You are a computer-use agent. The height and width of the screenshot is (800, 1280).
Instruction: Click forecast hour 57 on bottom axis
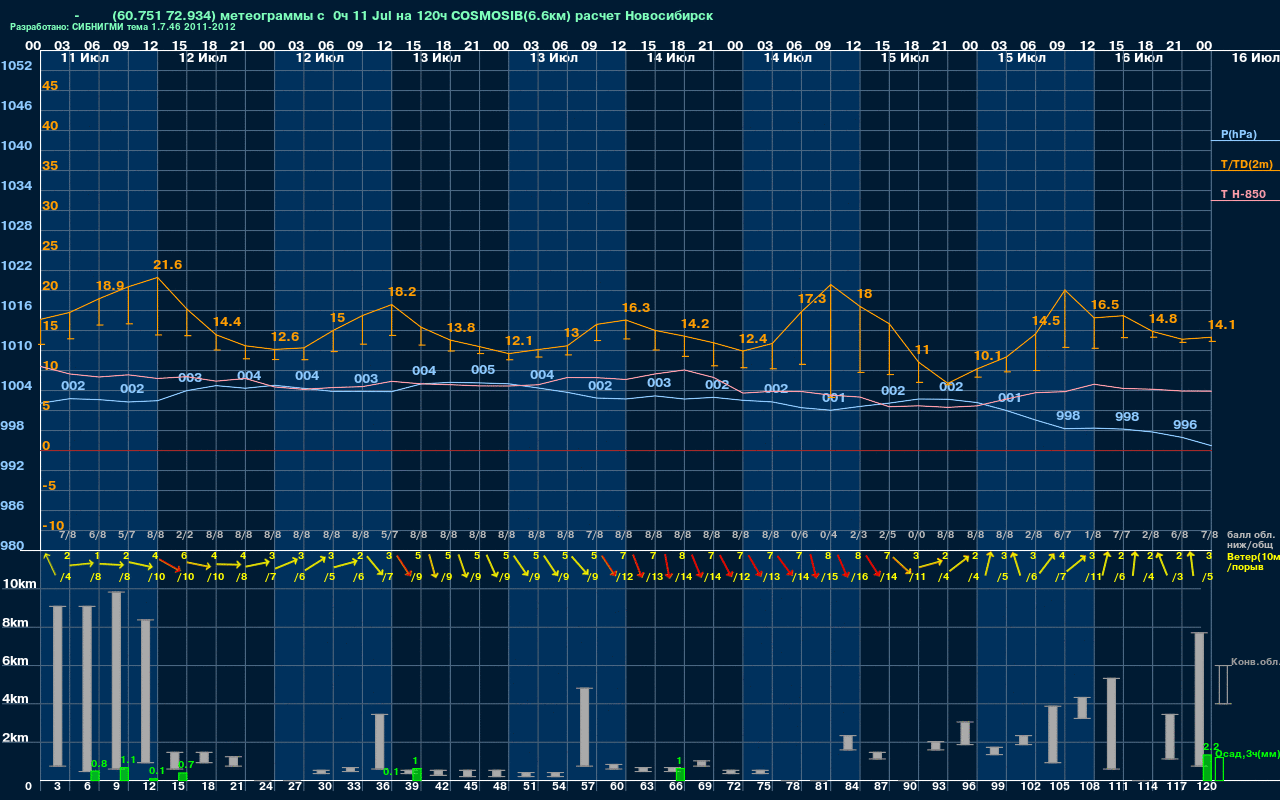click(589, 788)
